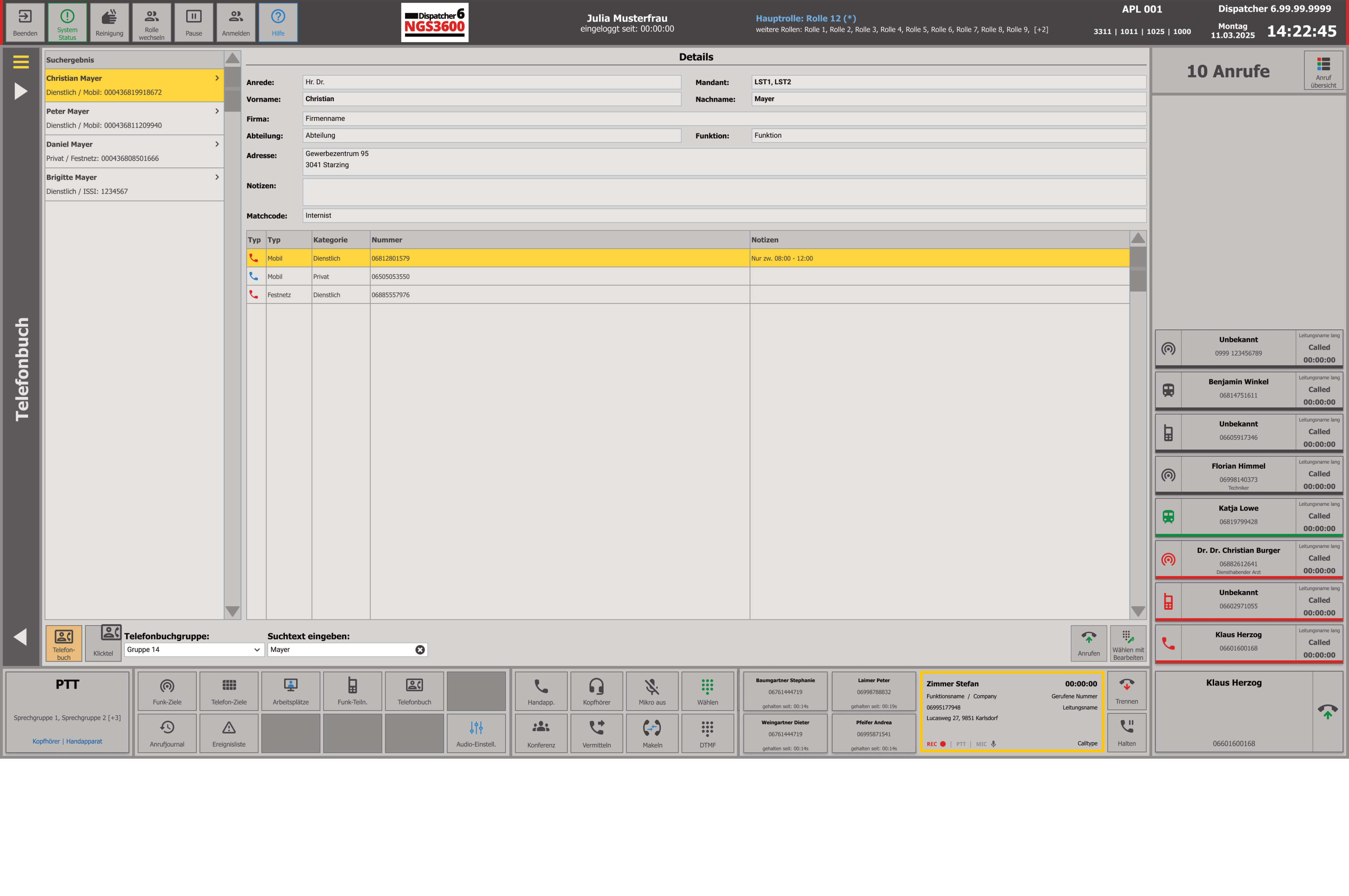This screenshot has width=1349, height=896.
Task: Open Rolle wechseln
Action: coord(151,22)
